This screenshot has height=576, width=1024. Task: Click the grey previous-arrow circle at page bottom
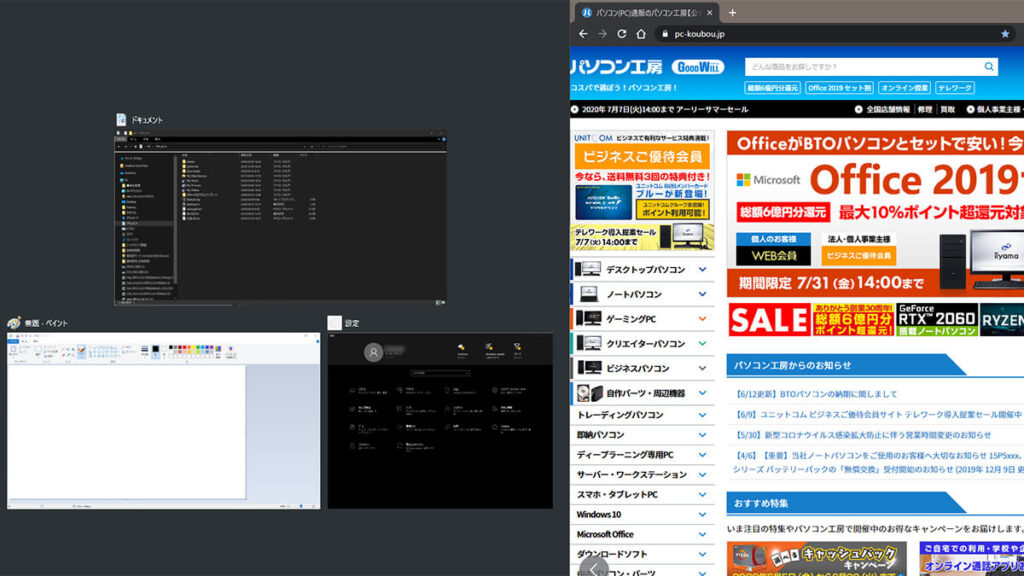pos(594,568)
